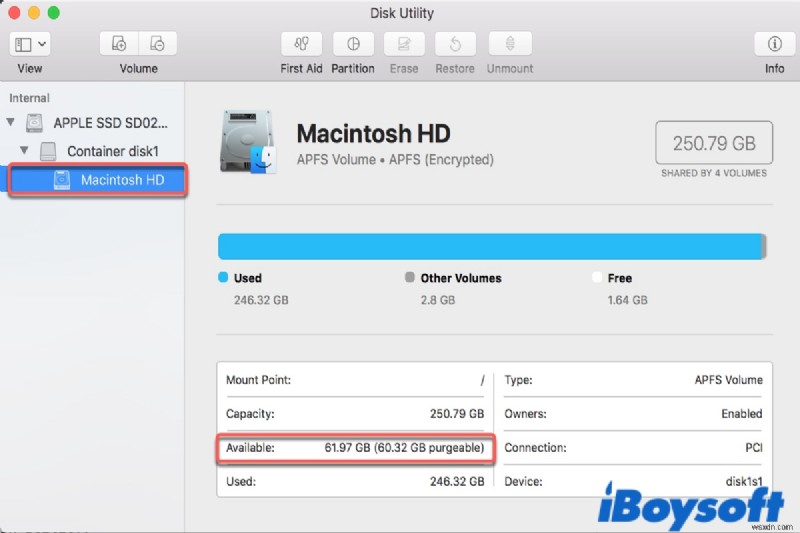Screen dimensions: 800x533
Task: Click the Device disk1s1 row
Action: click(633, 481)
